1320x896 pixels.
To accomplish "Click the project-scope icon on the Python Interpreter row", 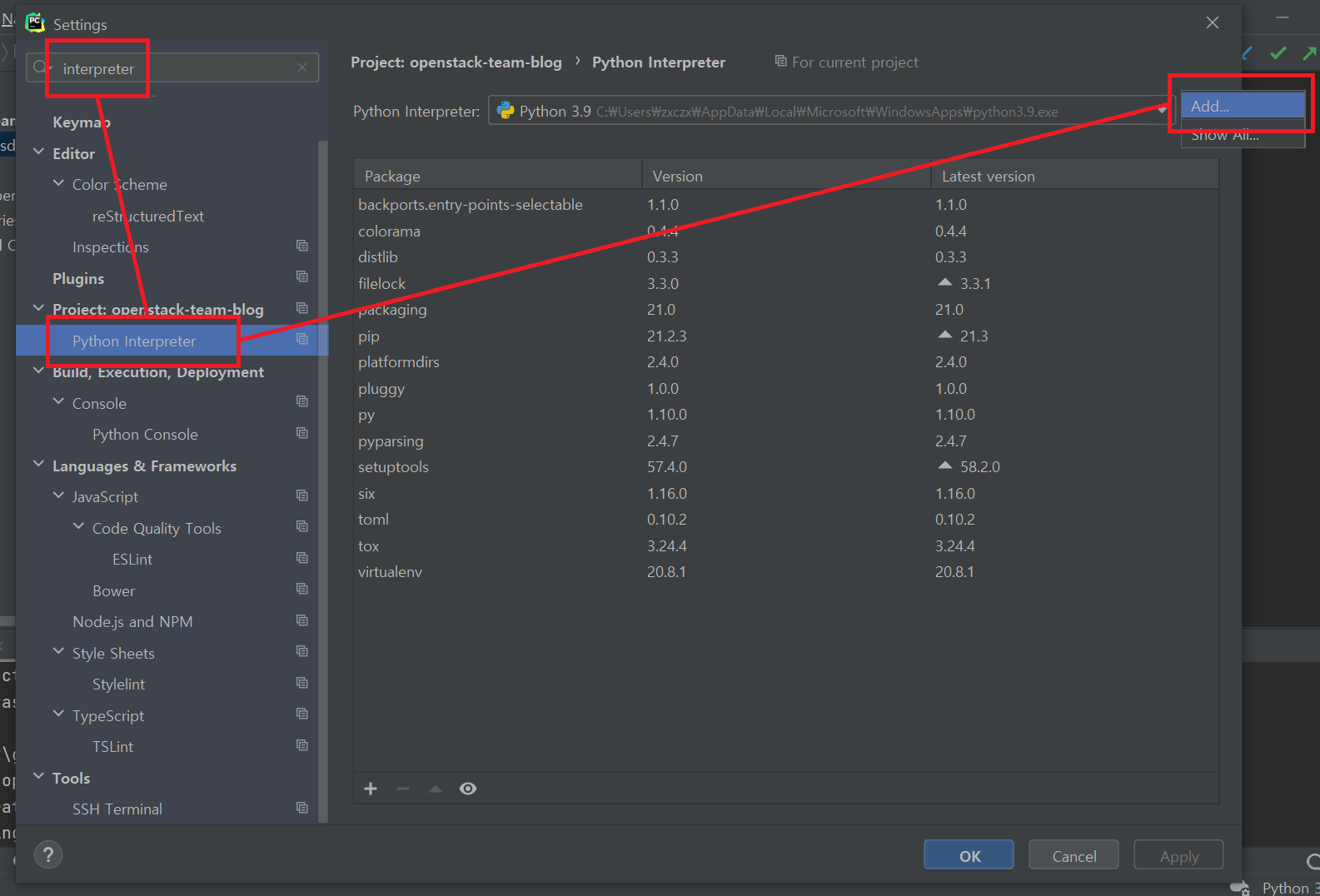I will click(x=302, y=339).
